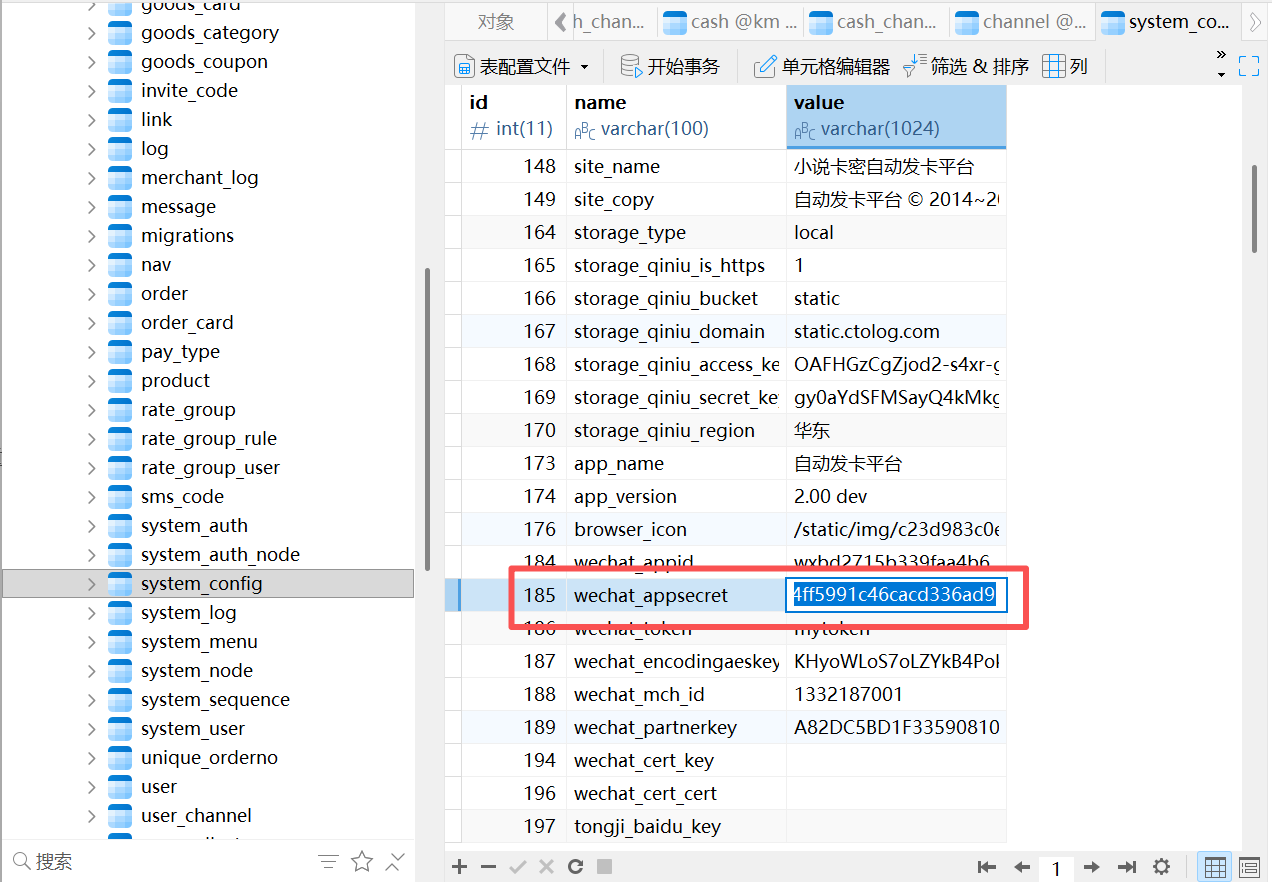Screen dimensions: 1272x882
Task: Go to the last page of records
Action: [x=1127, y=867]
